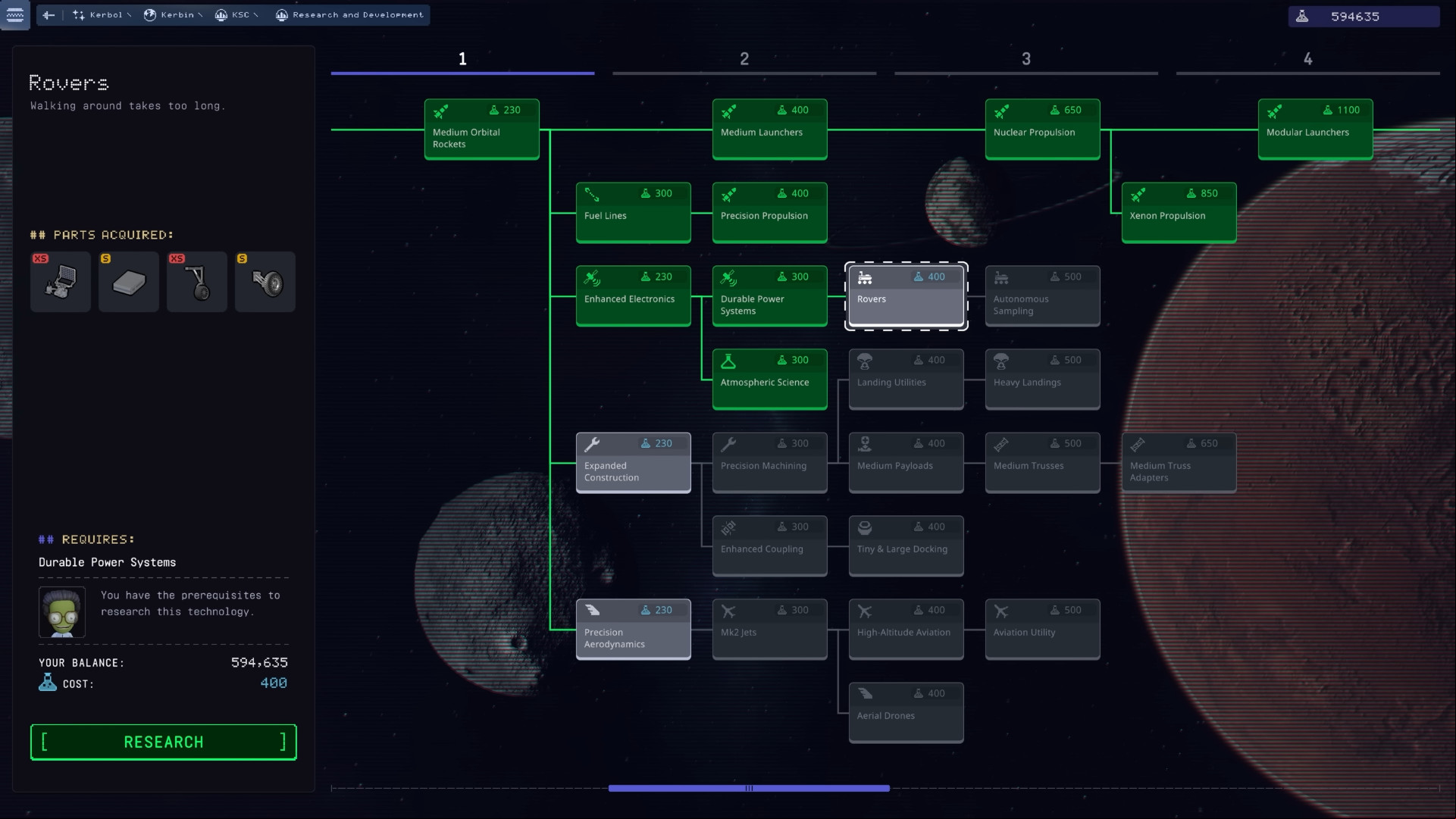Select the S rover wheel part thumbnail

(x=265, y=282)
